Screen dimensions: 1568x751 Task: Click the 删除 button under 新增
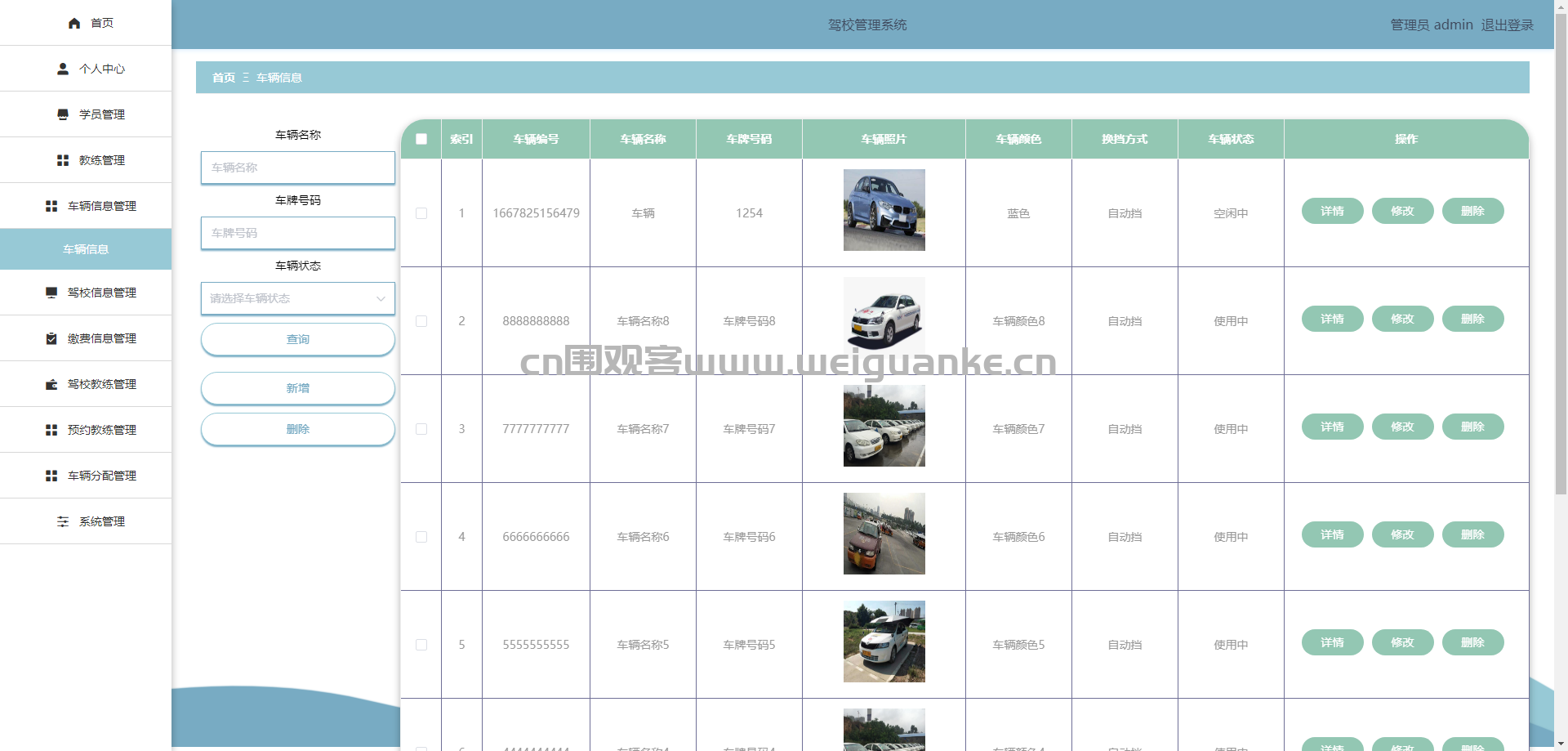[x=298, y=429]
